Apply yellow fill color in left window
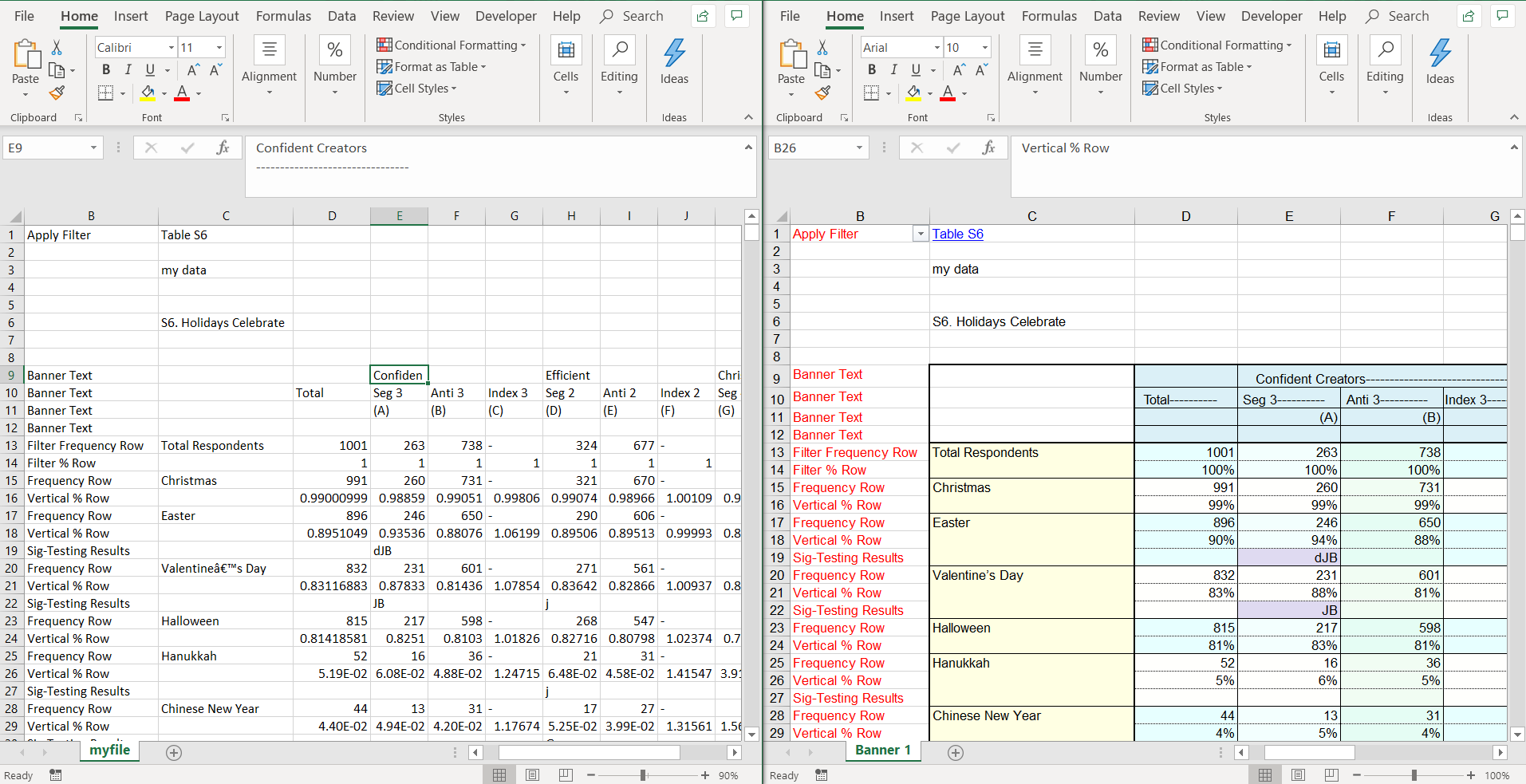This screenshot has height=784, width=1526. click(148, 93)
